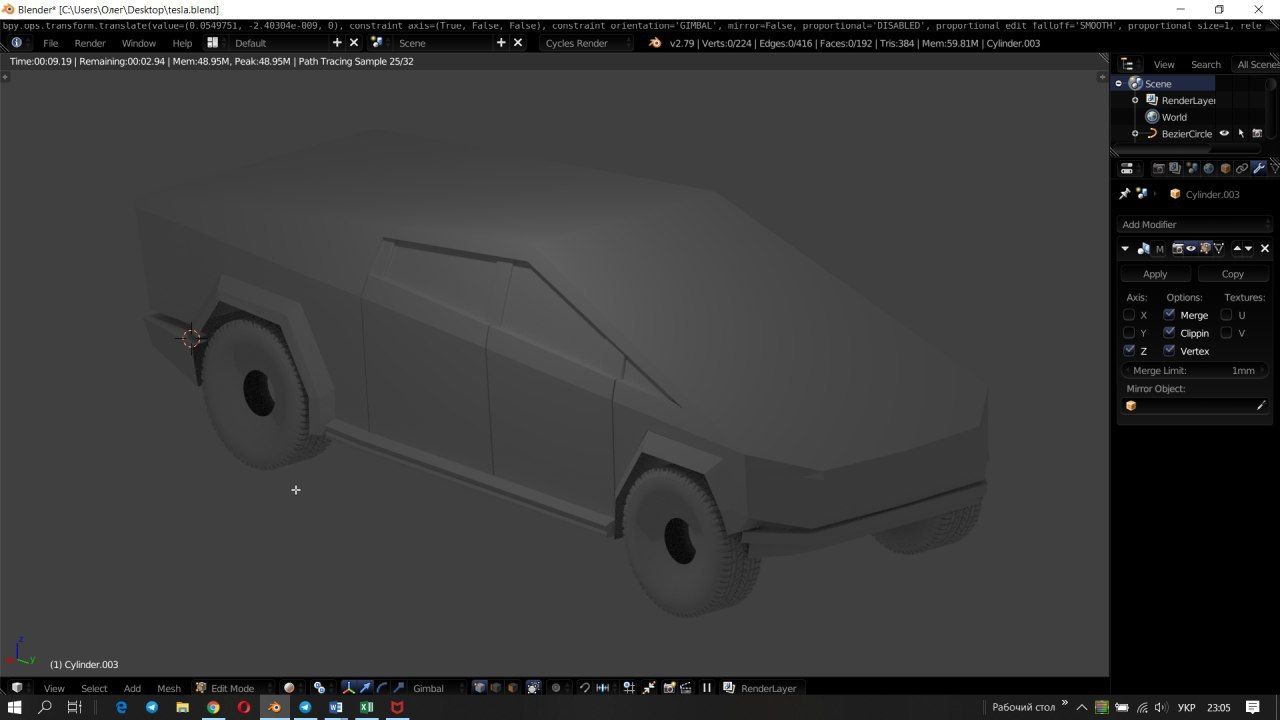The image size is (1280, 720).
Task: Click the rotate manipulator arc icon
Action: (382, 688)
